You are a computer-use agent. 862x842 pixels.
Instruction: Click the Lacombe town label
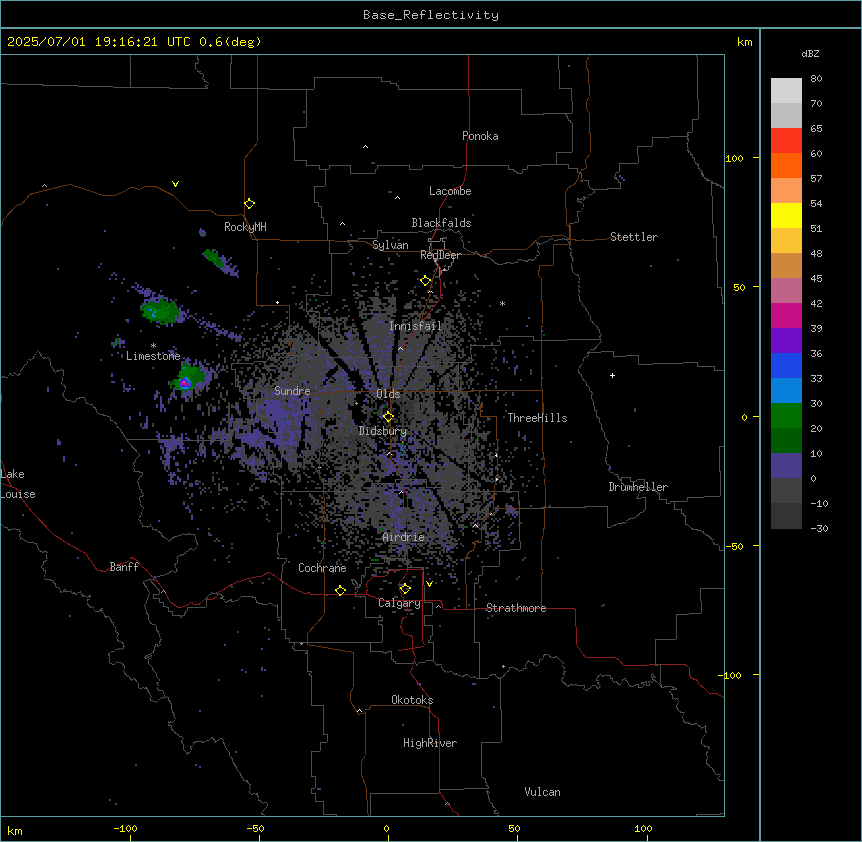[450, 191]
